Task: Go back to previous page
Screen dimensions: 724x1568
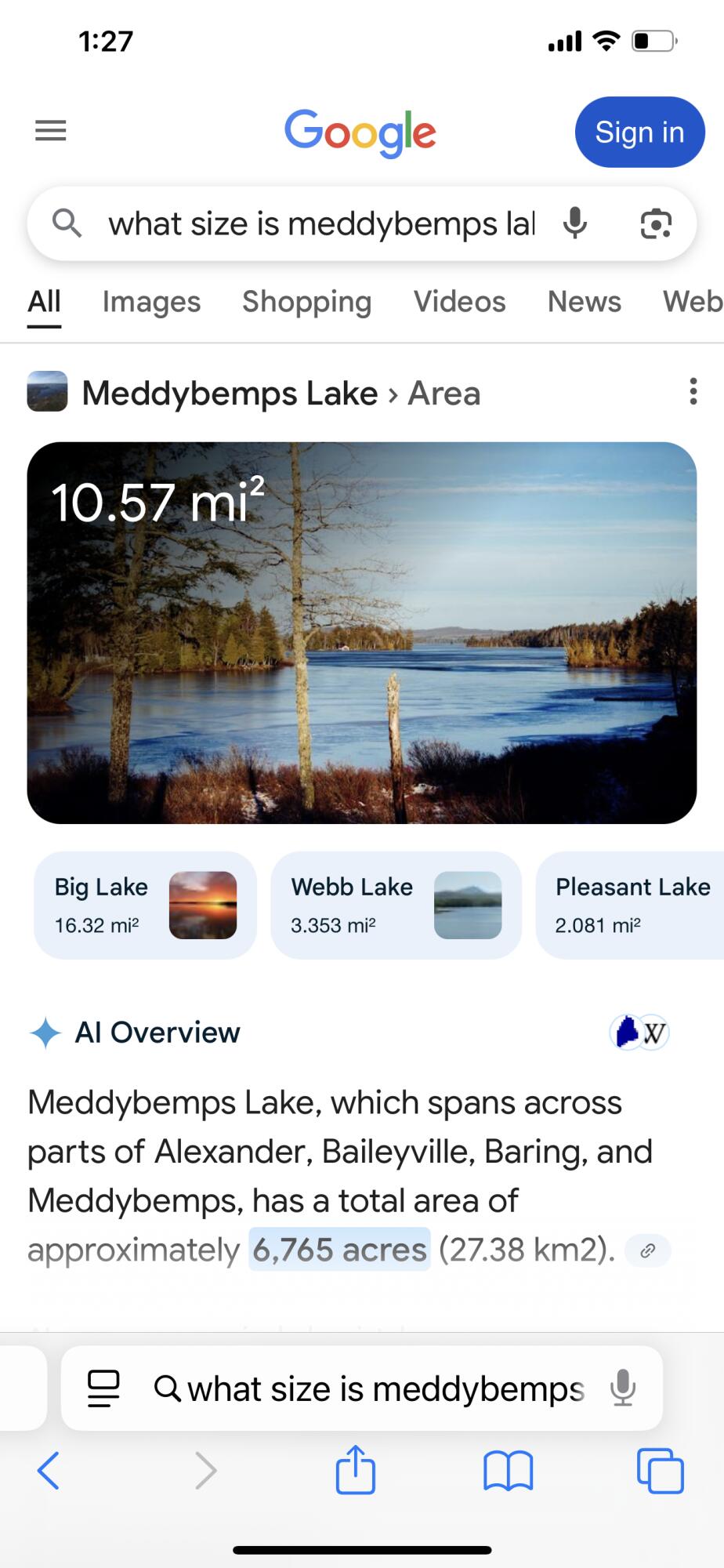Action: click(49, 1470)
